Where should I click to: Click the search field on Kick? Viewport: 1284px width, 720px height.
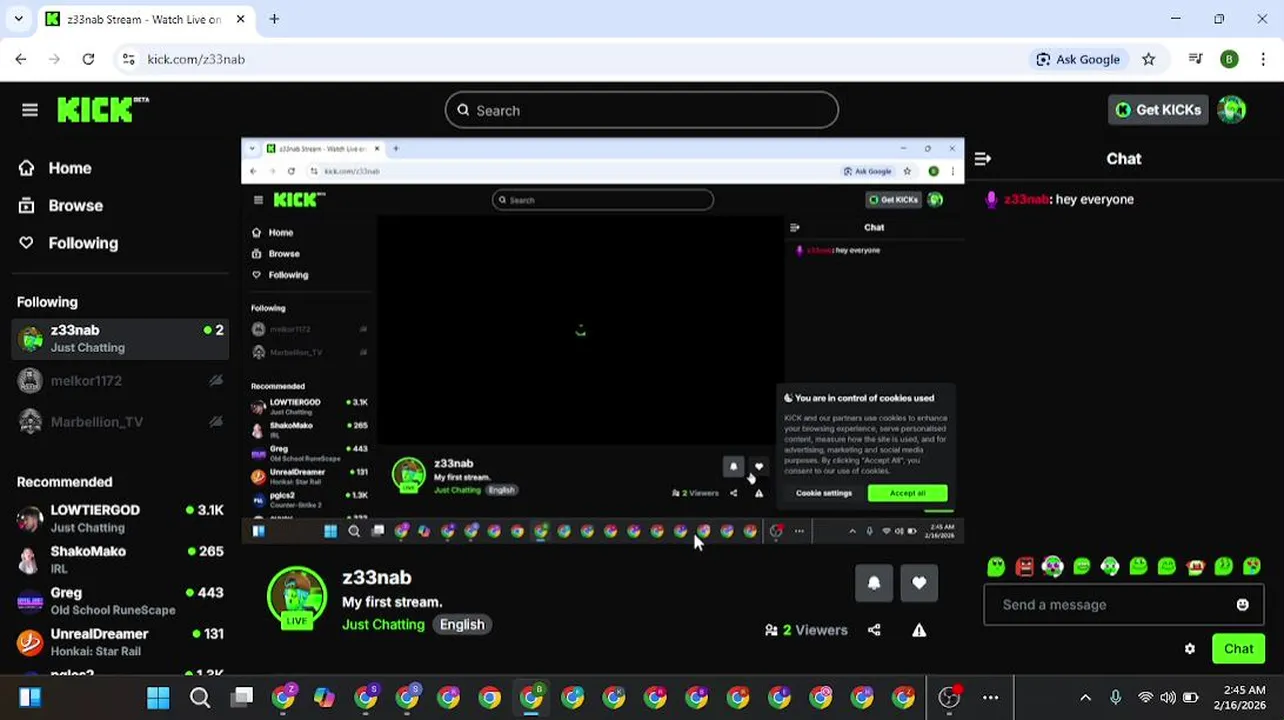pyautogui.click(x=641, y=110)
